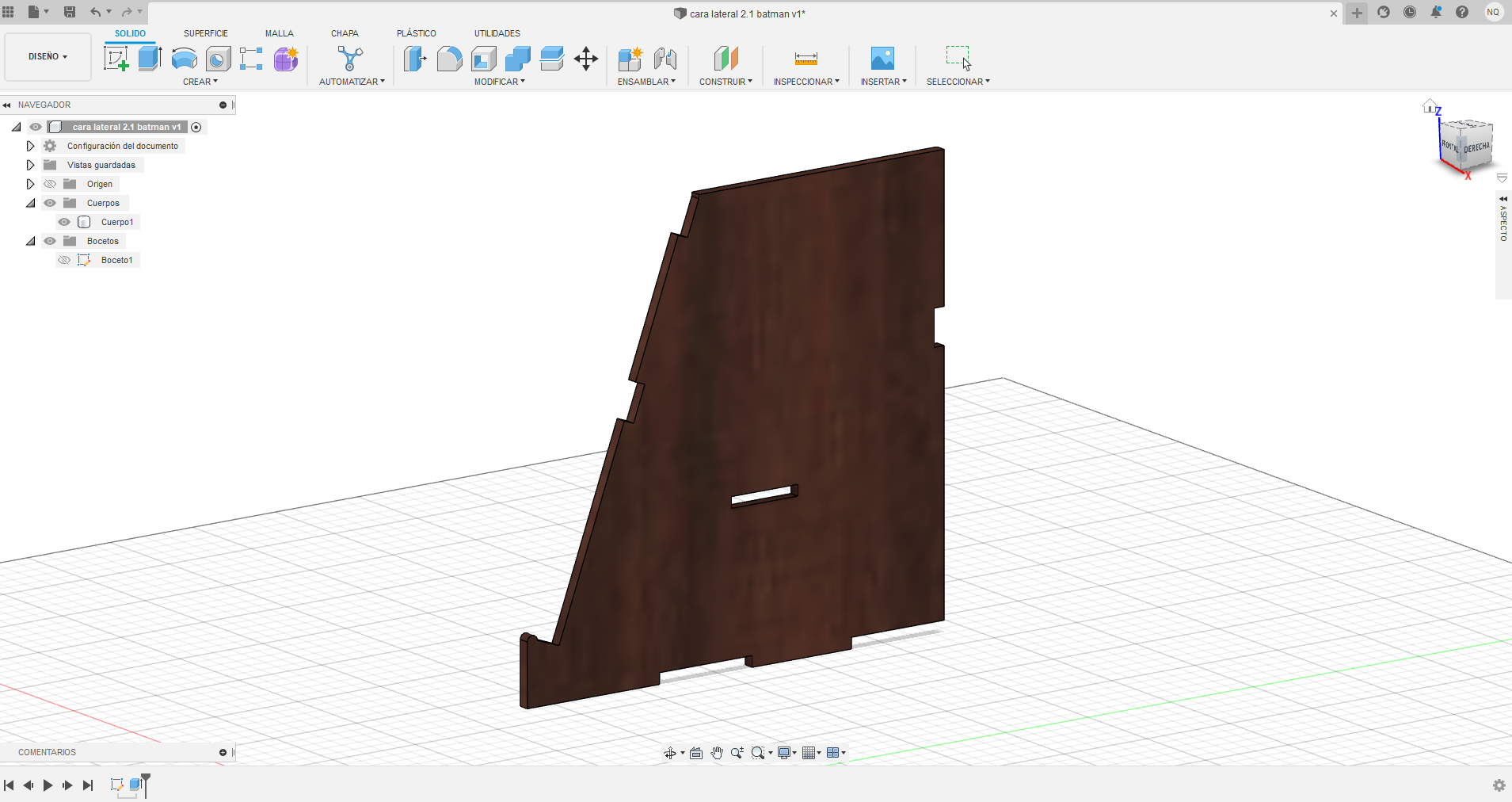Pick the Hole tool icon
1512x802 pixels.
pos(218,59)
